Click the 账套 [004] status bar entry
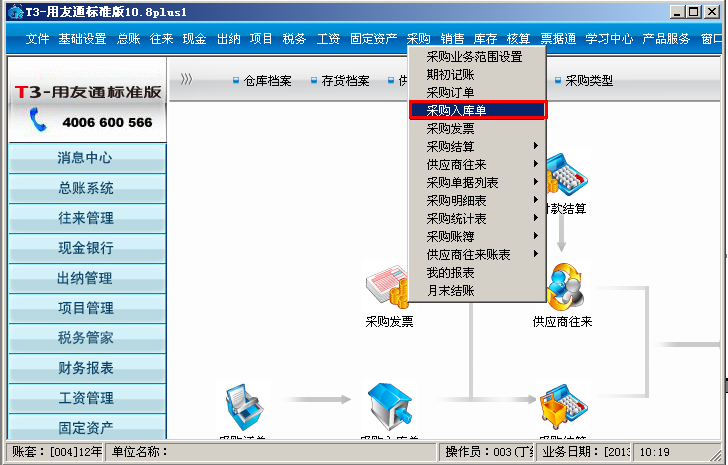728x465 pixels. point(56,452)
